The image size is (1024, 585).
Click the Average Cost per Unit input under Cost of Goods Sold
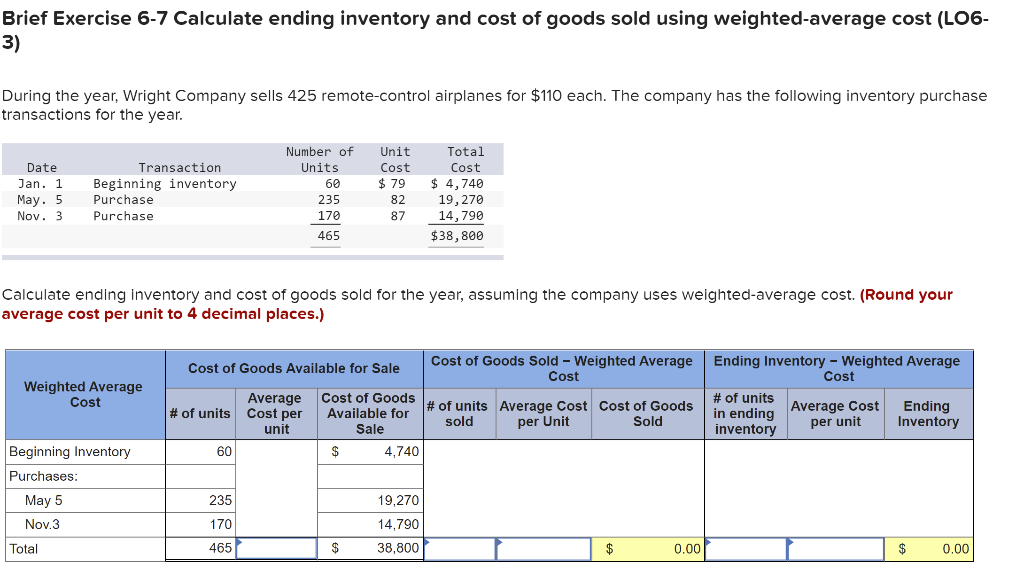[x=543, y=549]
